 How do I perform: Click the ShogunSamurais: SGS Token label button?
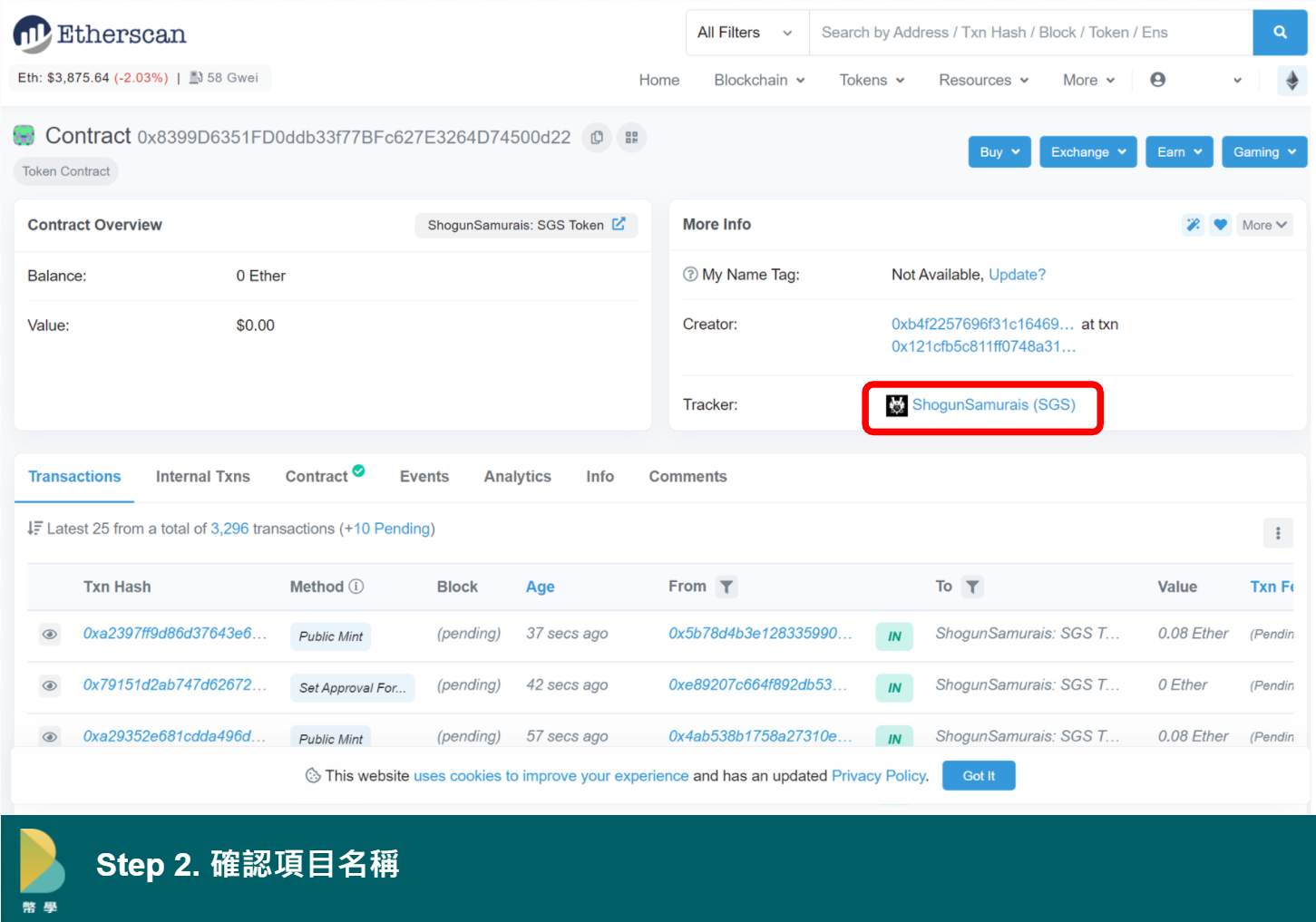coord(526,225)
